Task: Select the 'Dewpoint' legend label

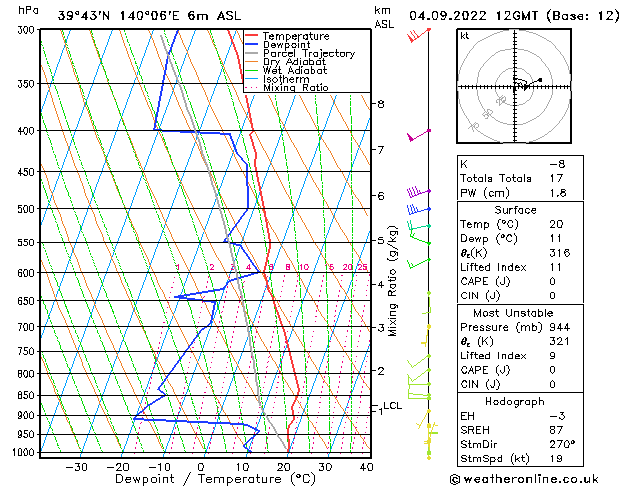Action: coord(286,45)
